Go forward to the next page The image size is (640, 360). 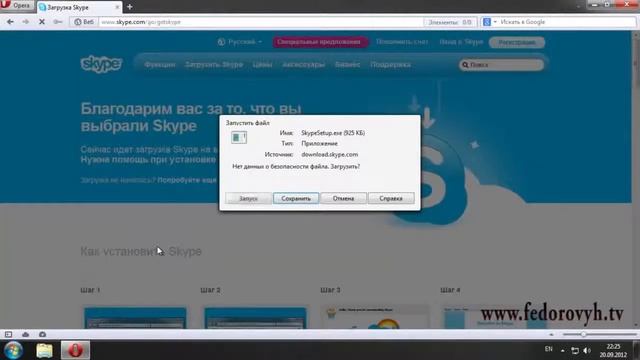pyautogui.click(x=26, y=22)
